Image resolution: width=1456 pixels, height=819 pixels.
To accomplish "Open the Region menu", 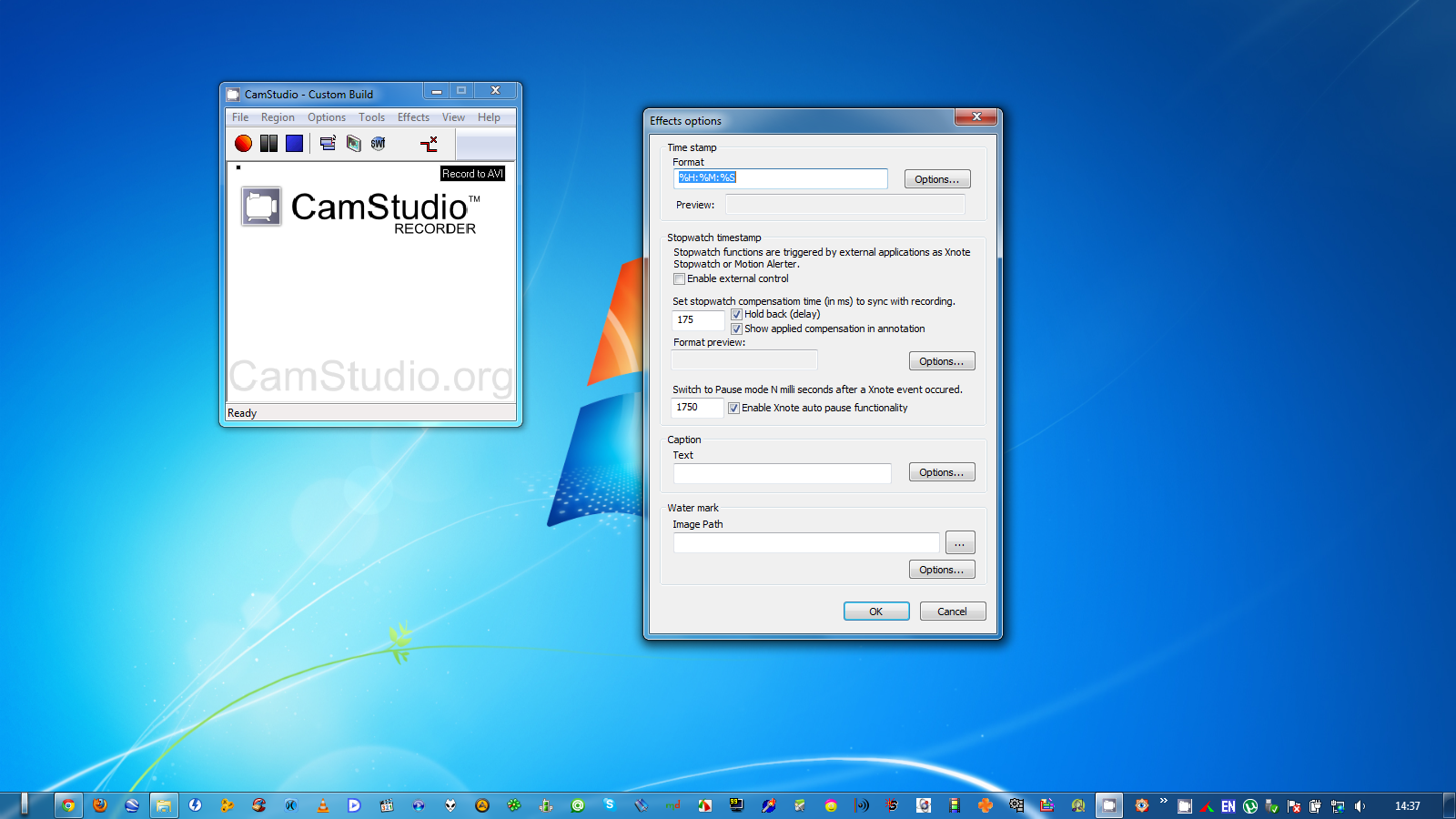I will pyautogui.click(x=278, y=117).
